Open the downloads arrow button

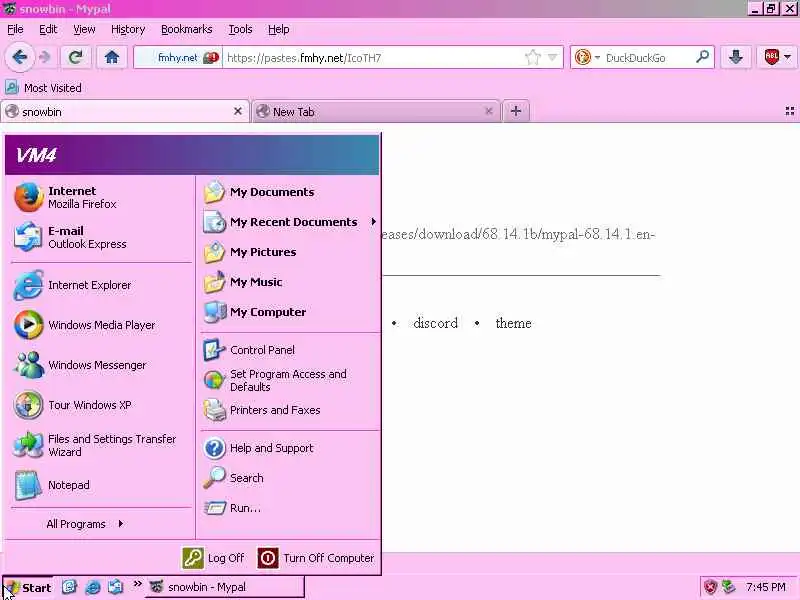(x=735, y=57)
